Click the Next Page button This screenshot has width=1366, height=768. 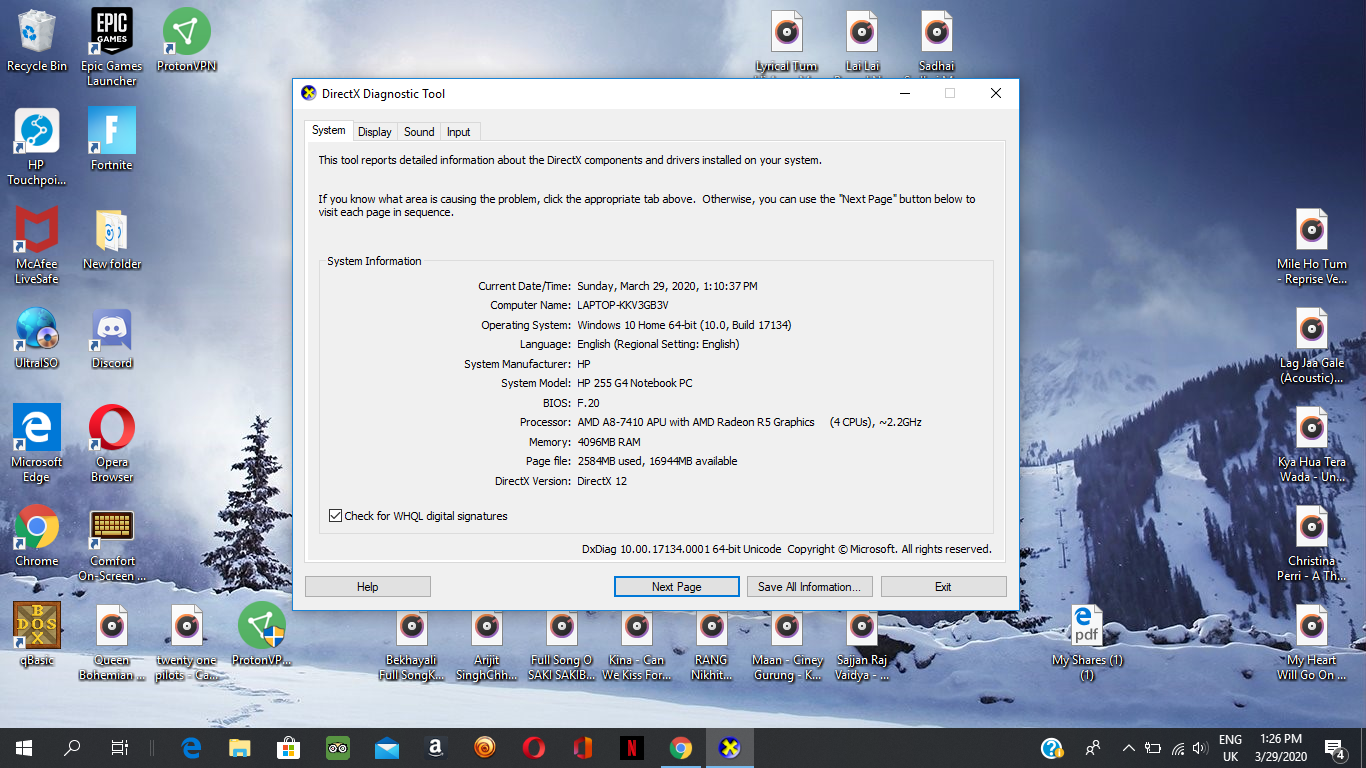(676, 586)
